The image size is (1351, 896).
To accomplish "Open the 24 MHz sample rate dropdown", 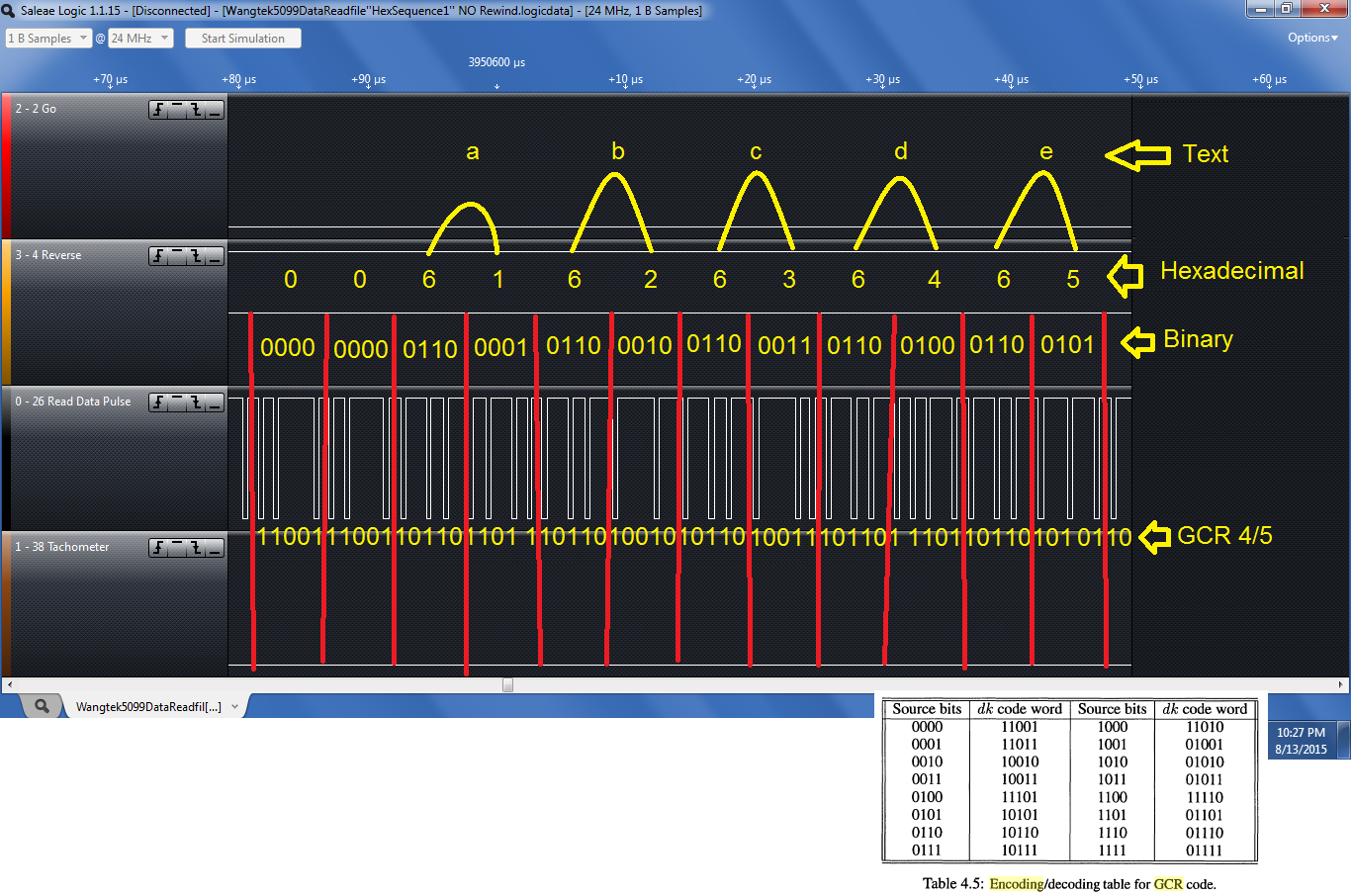I will click(140, 39).
